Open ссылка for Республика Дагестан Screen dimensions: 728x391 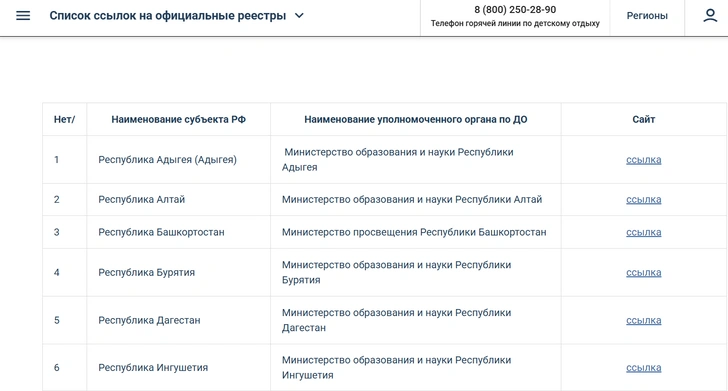644,320
